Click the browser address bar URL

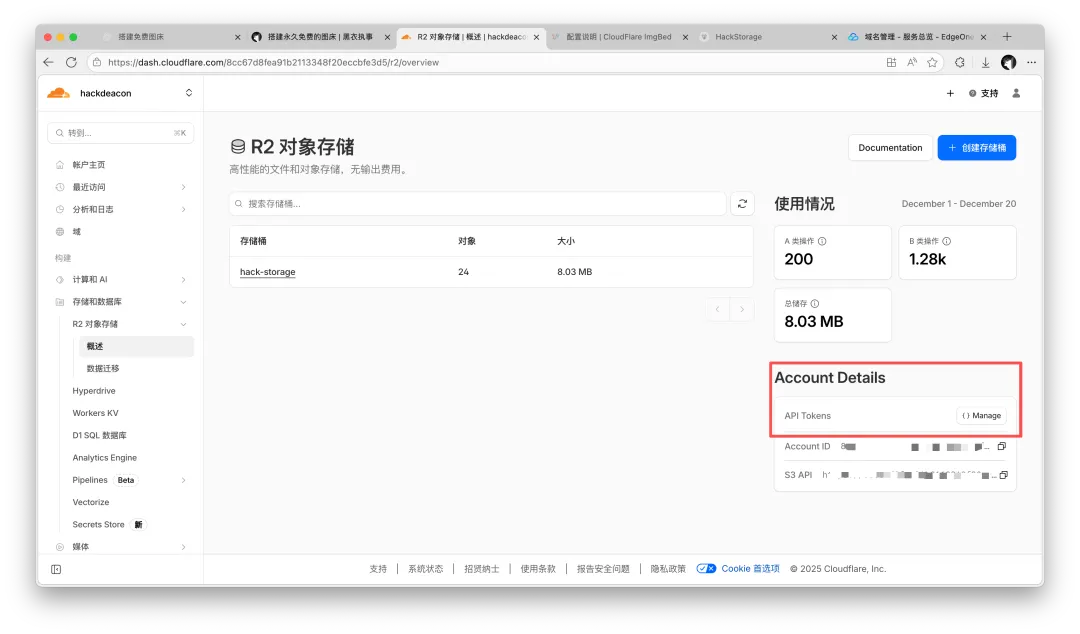click(273, 62)
